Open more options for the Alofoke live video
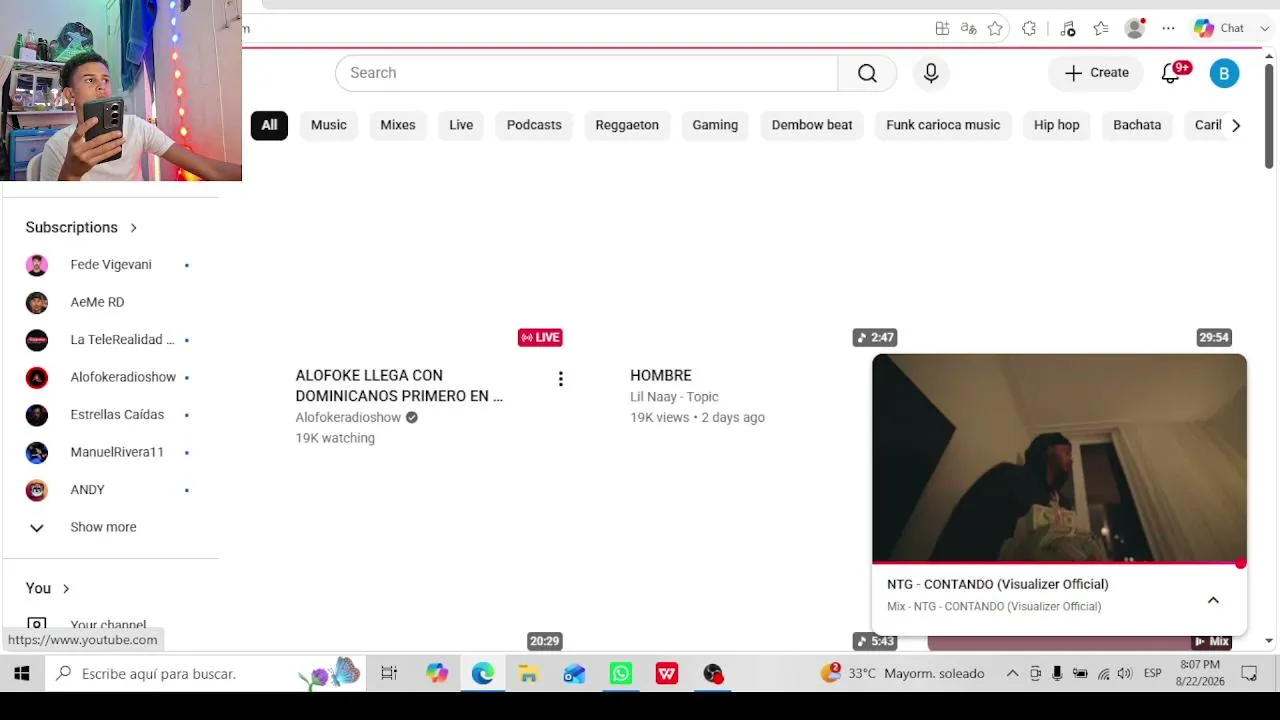Viewport: 1280px width, 720px height. point(561,378)
